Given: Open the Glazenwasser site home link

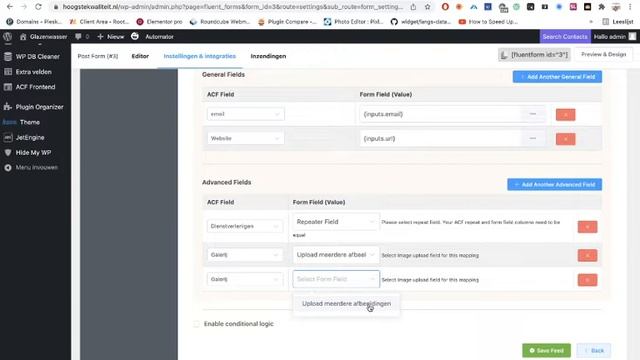Looking at the screenshot, I should (x=43, y=37).
